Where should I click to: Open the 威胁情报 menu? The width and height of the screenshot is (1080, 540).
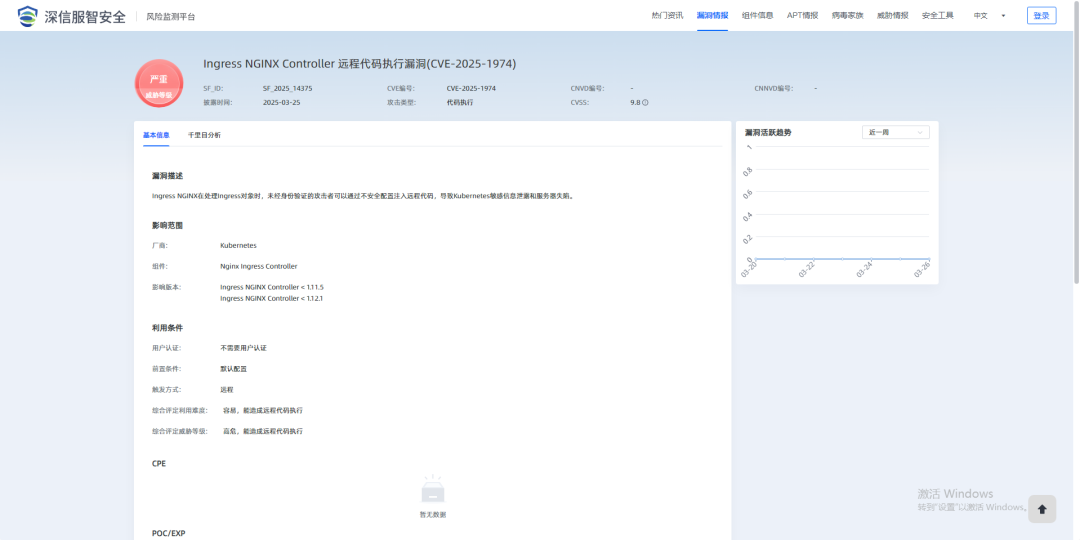pos(893,16)
